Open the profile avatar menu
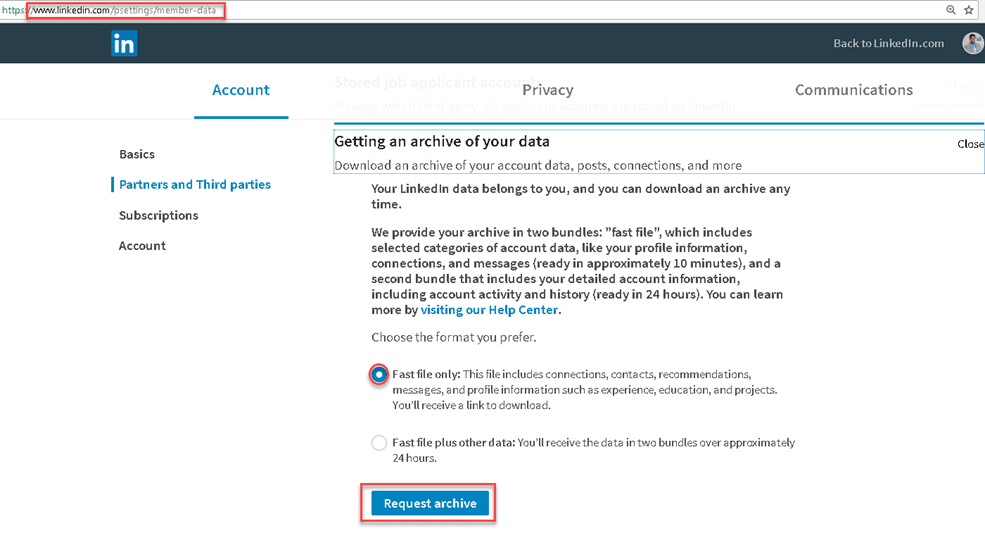985x533 pixels. [972, 43]
